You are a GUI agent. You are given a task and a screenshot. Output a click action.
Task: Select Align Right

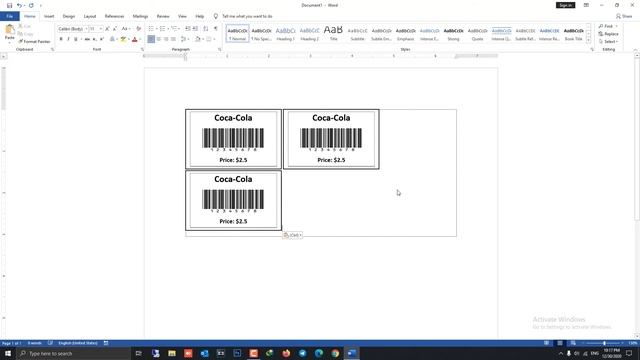[166, 39]
